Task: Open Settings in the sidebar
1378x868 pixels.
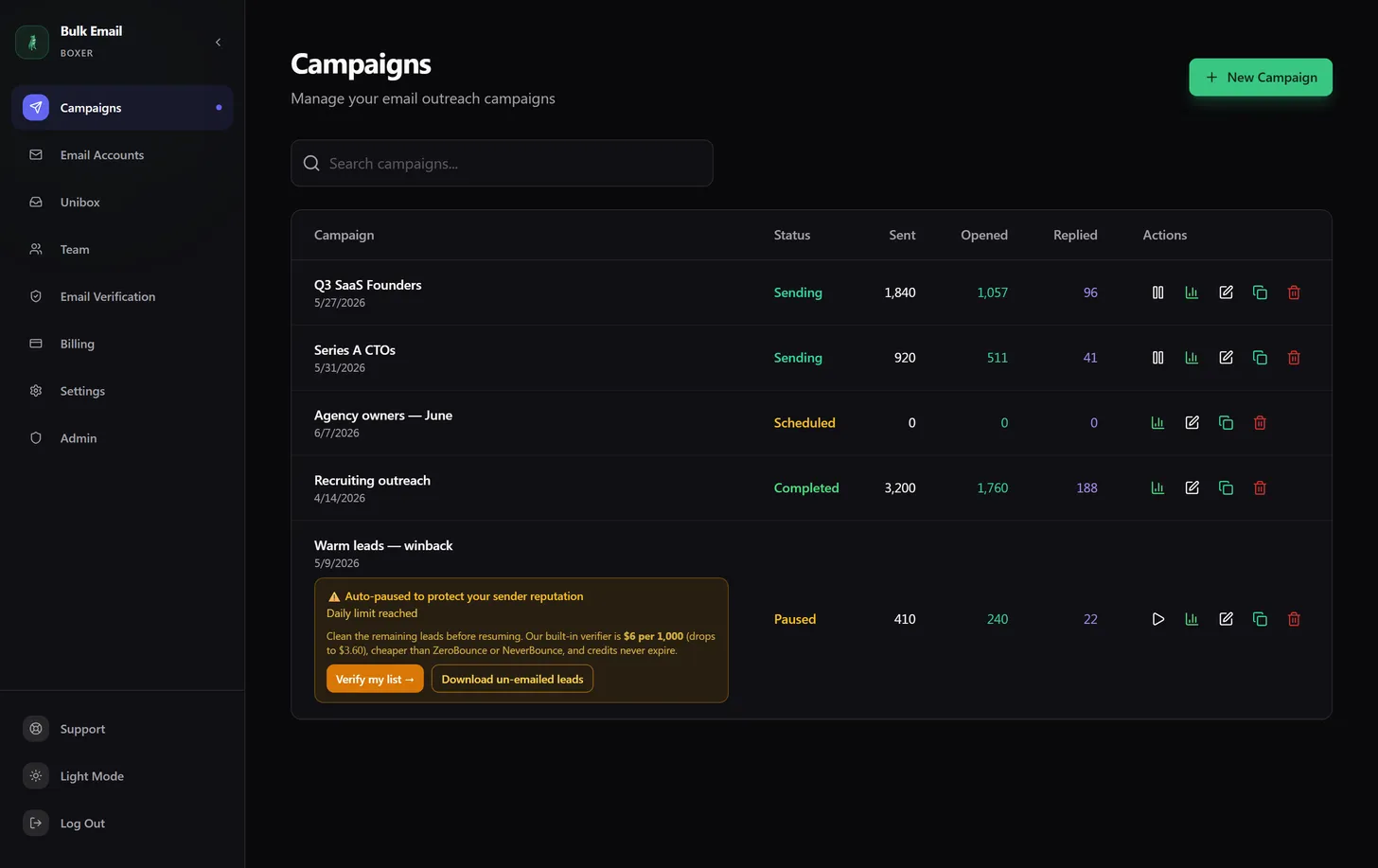Action: (122, 391)
